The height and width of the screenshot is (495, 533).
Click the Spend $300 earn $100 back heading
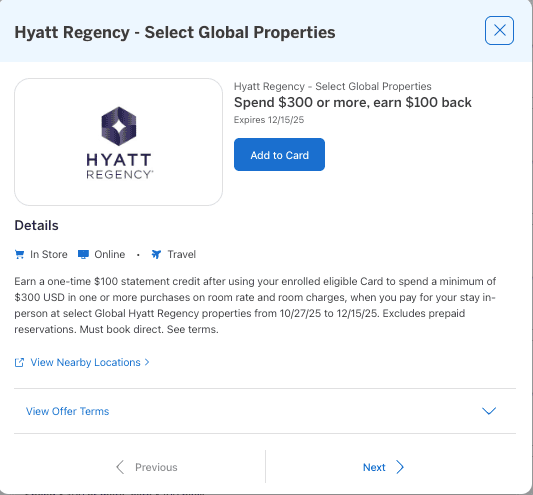point(353,102)
